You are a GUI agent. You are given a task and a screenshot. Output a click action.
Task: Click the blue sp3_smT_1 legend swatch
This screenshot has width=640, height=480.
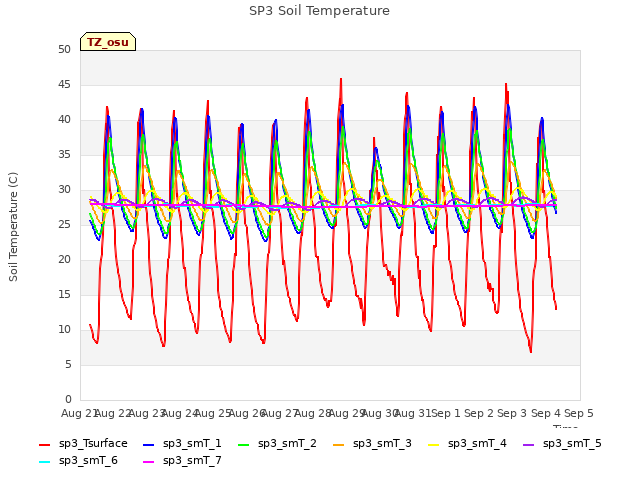149,444
